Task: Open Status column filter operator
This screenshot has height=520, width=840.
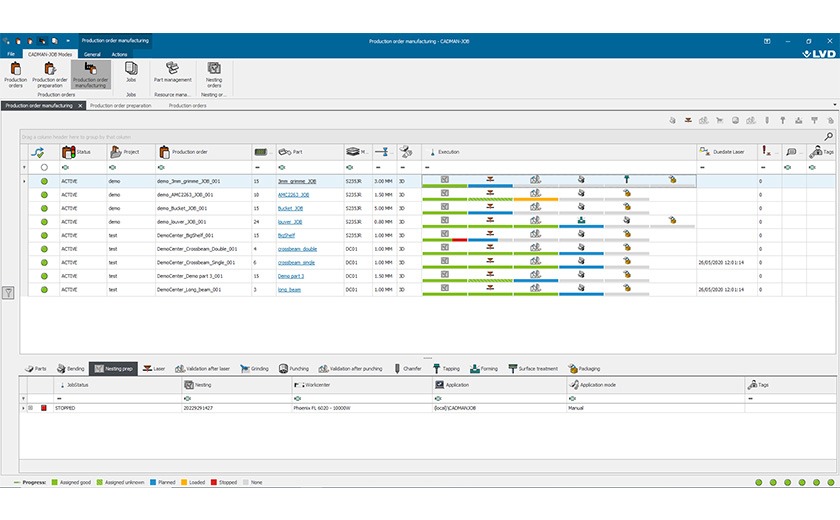Action: click(65, 167)
